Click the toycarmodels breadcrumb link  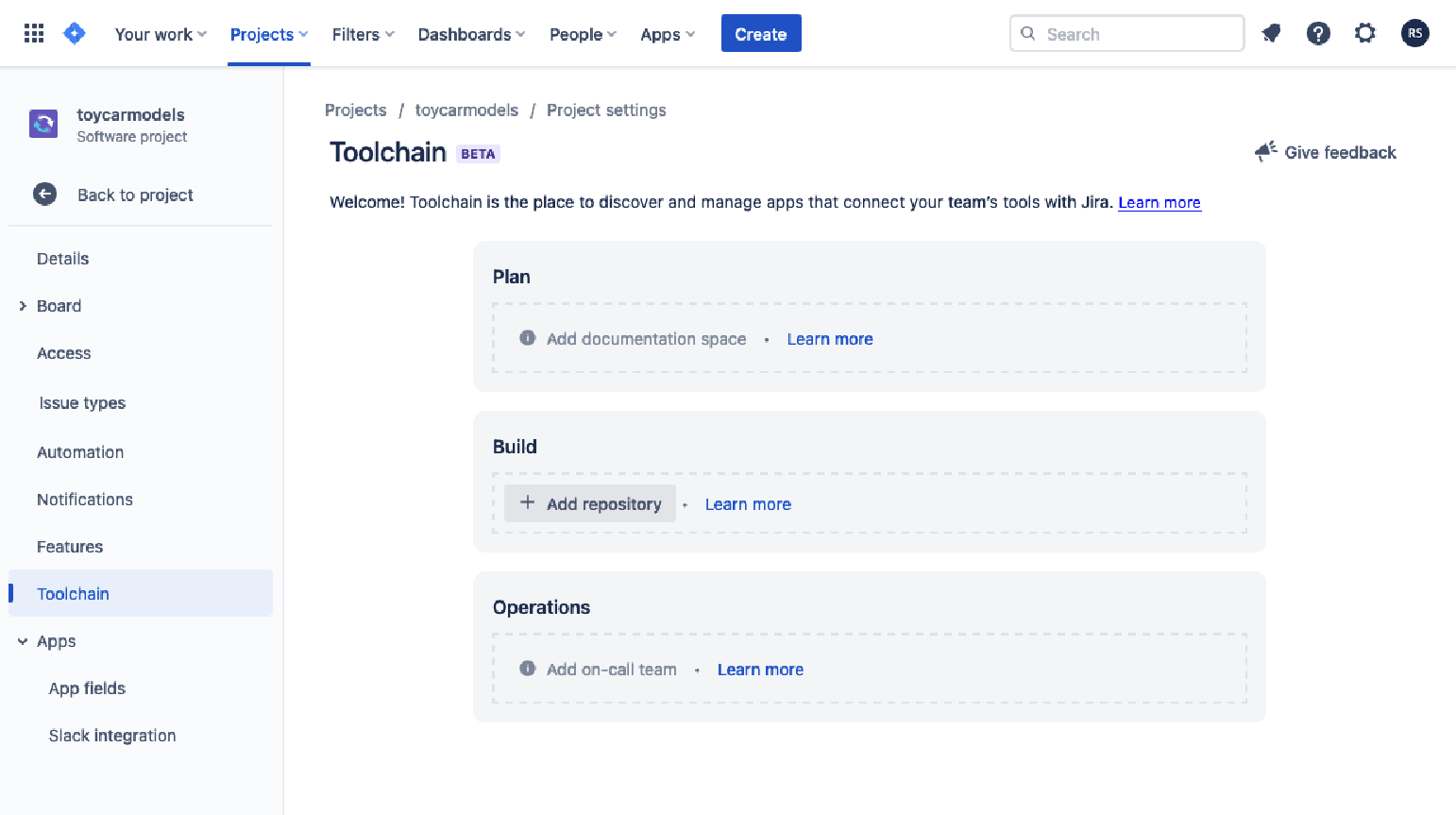click(x=466, y=110)
